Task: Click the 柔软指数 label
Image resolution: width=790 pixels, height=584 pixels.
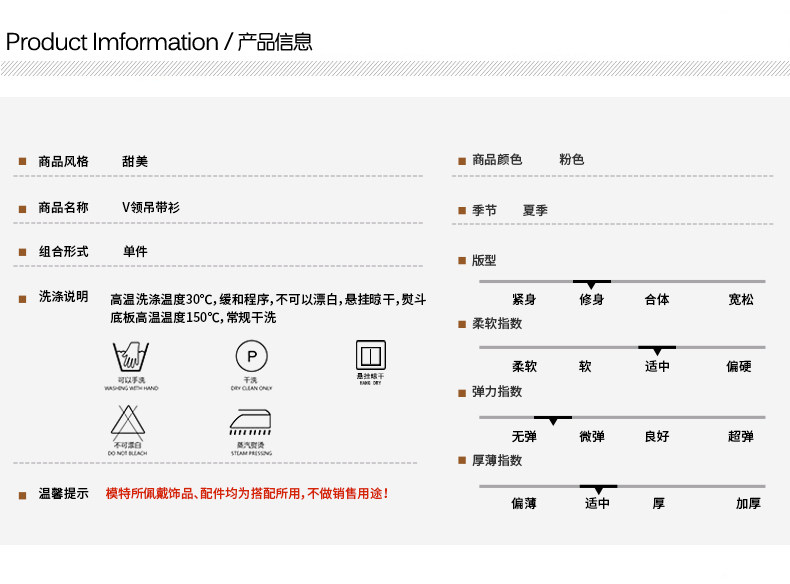Action: tap(497, 323)
